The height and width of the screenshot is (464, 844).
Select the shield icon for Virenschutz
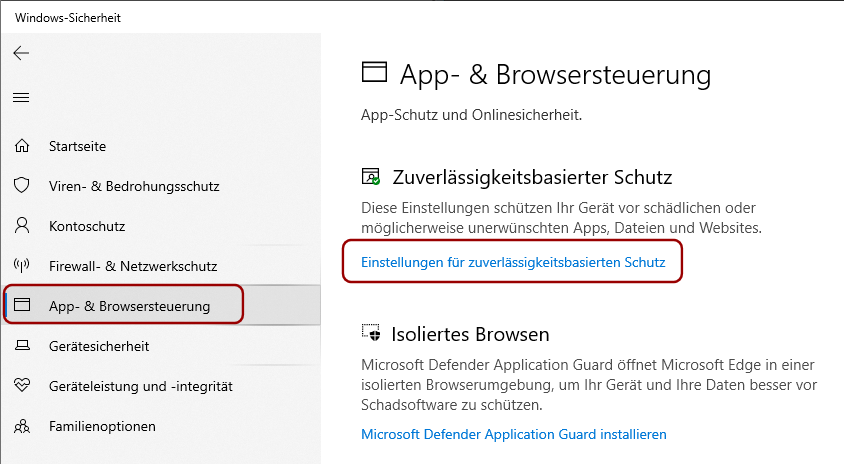click(x=22, y=186)
